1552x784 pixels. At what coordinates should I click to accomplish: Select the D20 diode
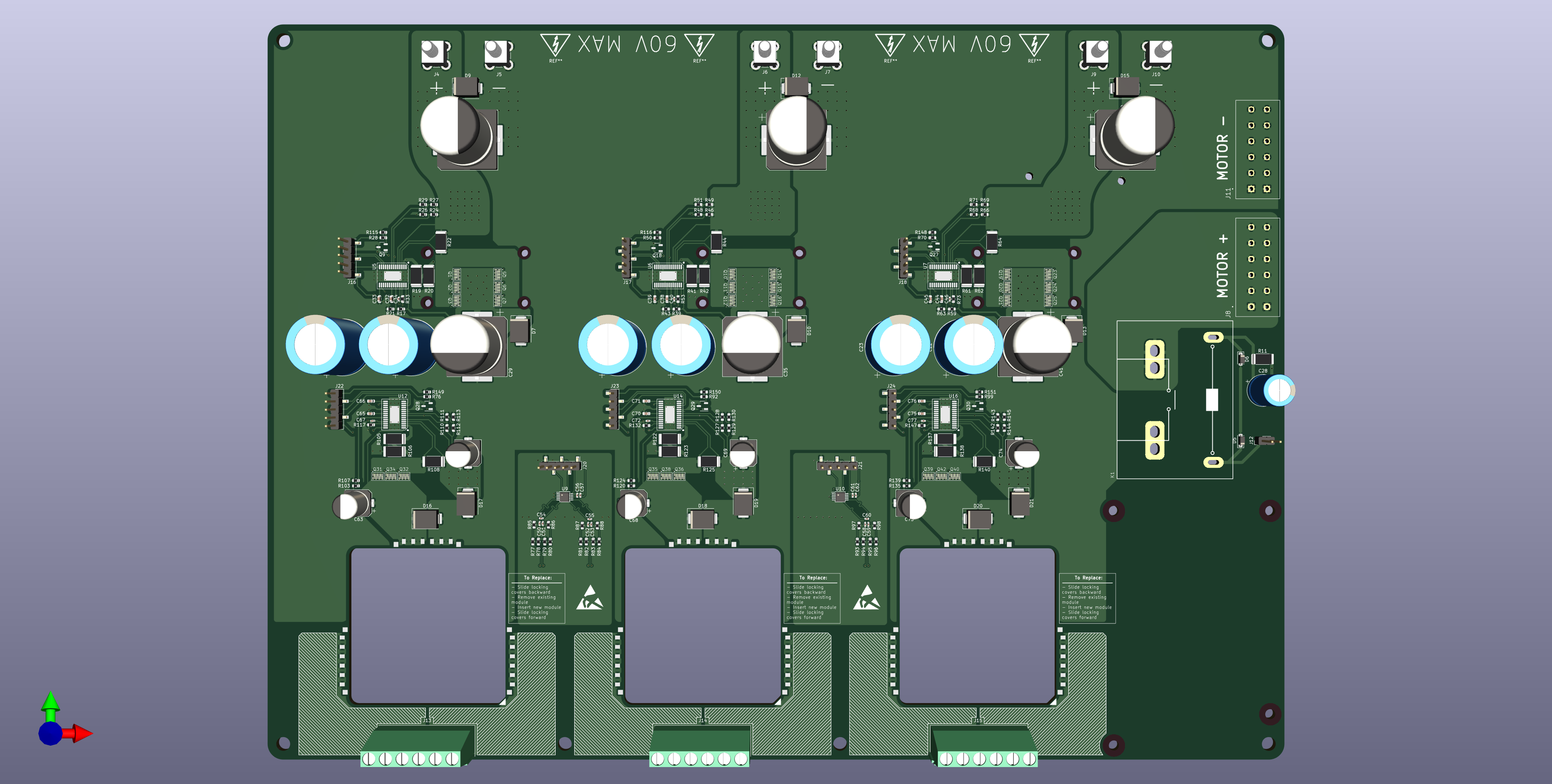pos(977,518)
